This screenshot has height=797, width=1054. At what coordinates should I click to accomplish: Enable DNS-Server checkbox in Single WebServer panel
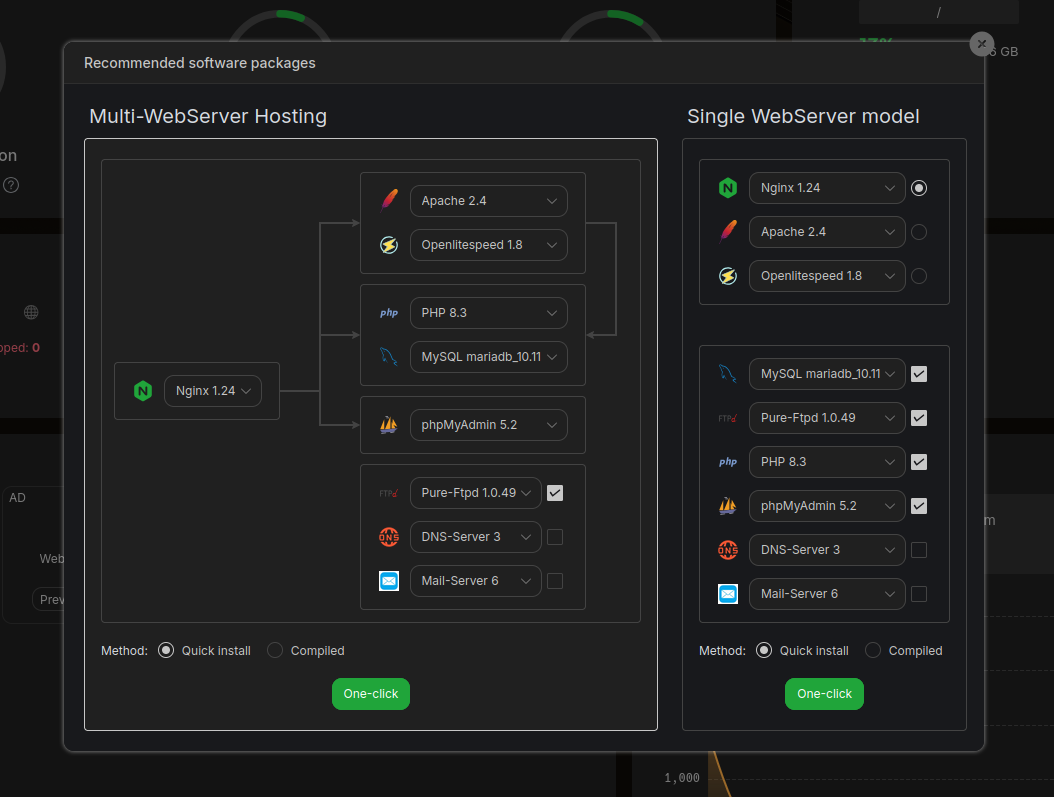[919, 550]
